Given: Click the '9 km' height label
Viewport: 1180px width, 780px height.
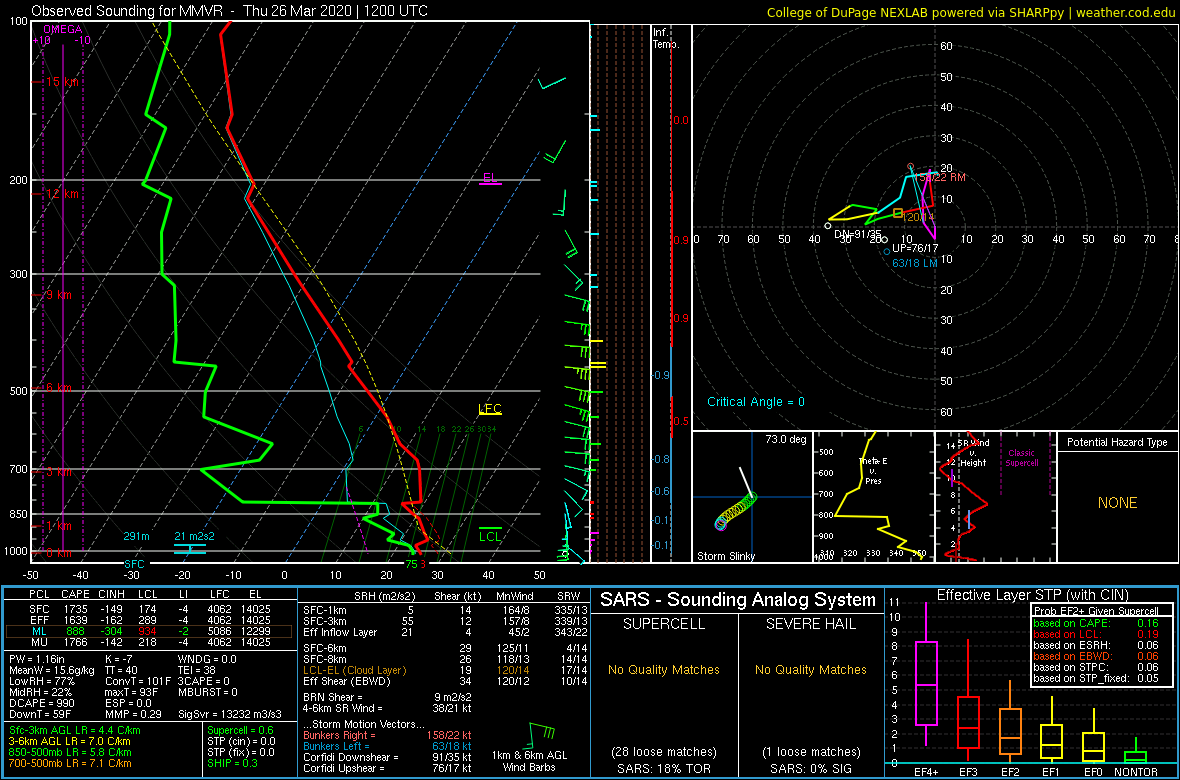Looking at the screenshot, I should (59, 294).
